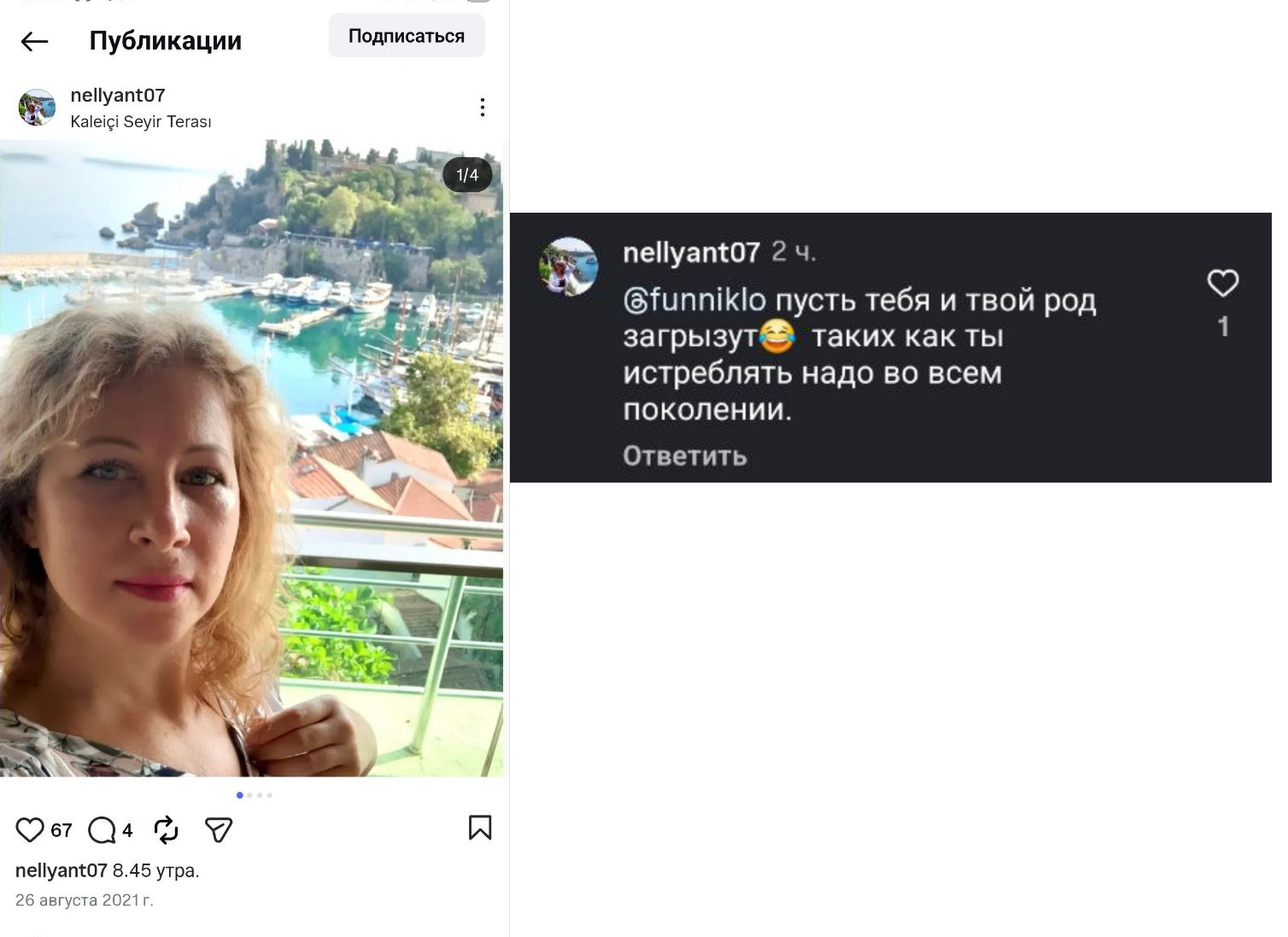Like the post with the heart icon
The image size is (1288, 937).
(30, 829)
